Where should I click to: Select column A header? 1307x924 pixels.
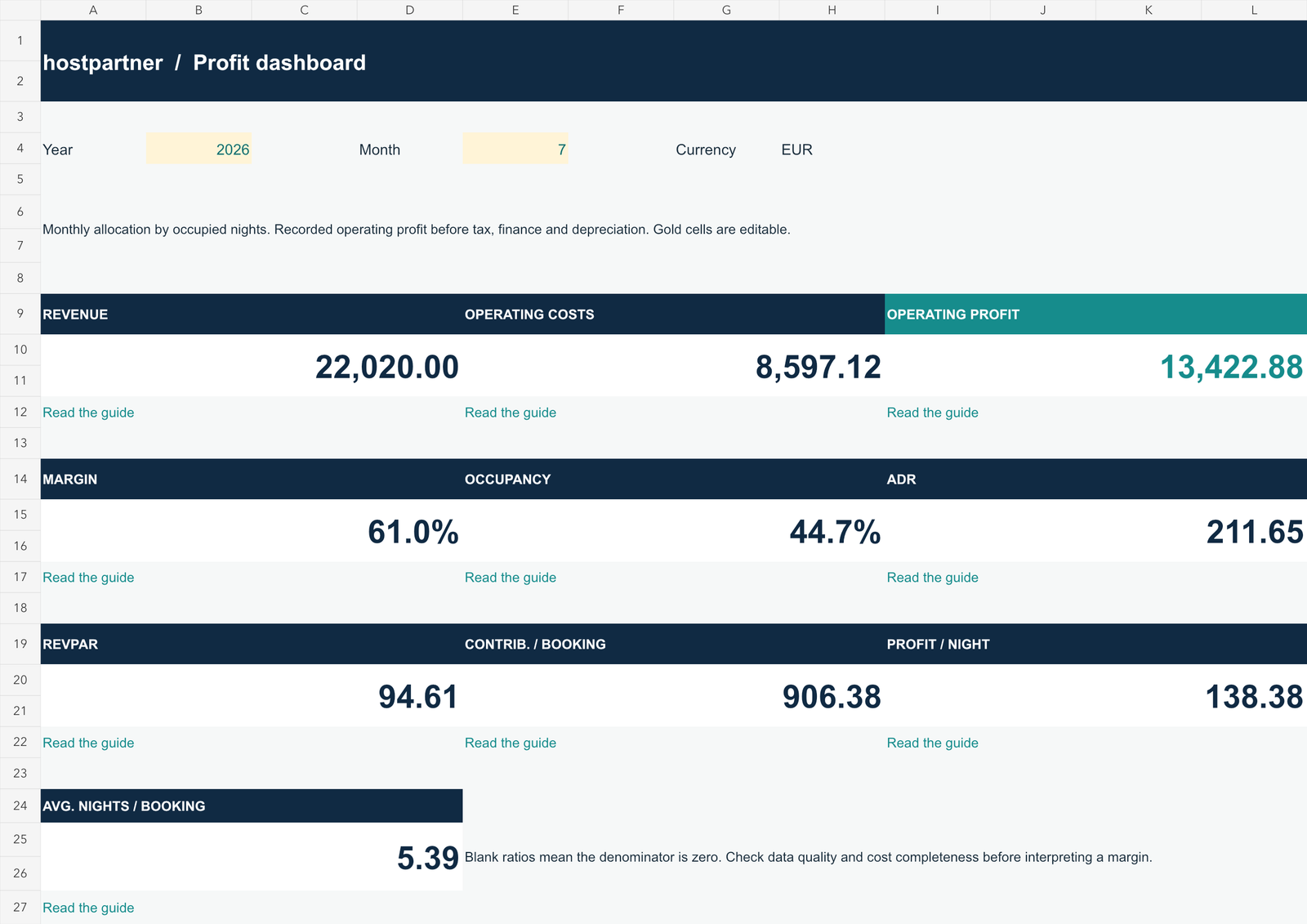[93, 10]
